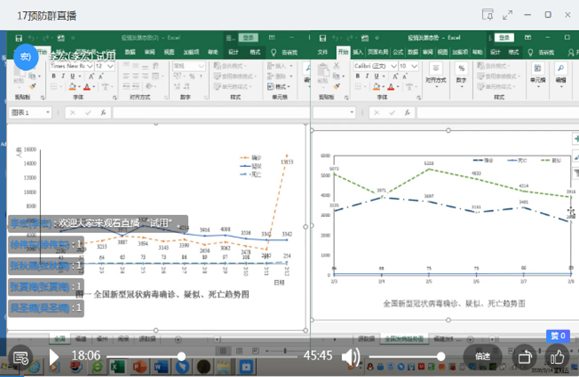The width and height of the screenshot is (579, 377).
Task: Click the fullscreen expand arrows icon
Action: [x=508, y=15]
